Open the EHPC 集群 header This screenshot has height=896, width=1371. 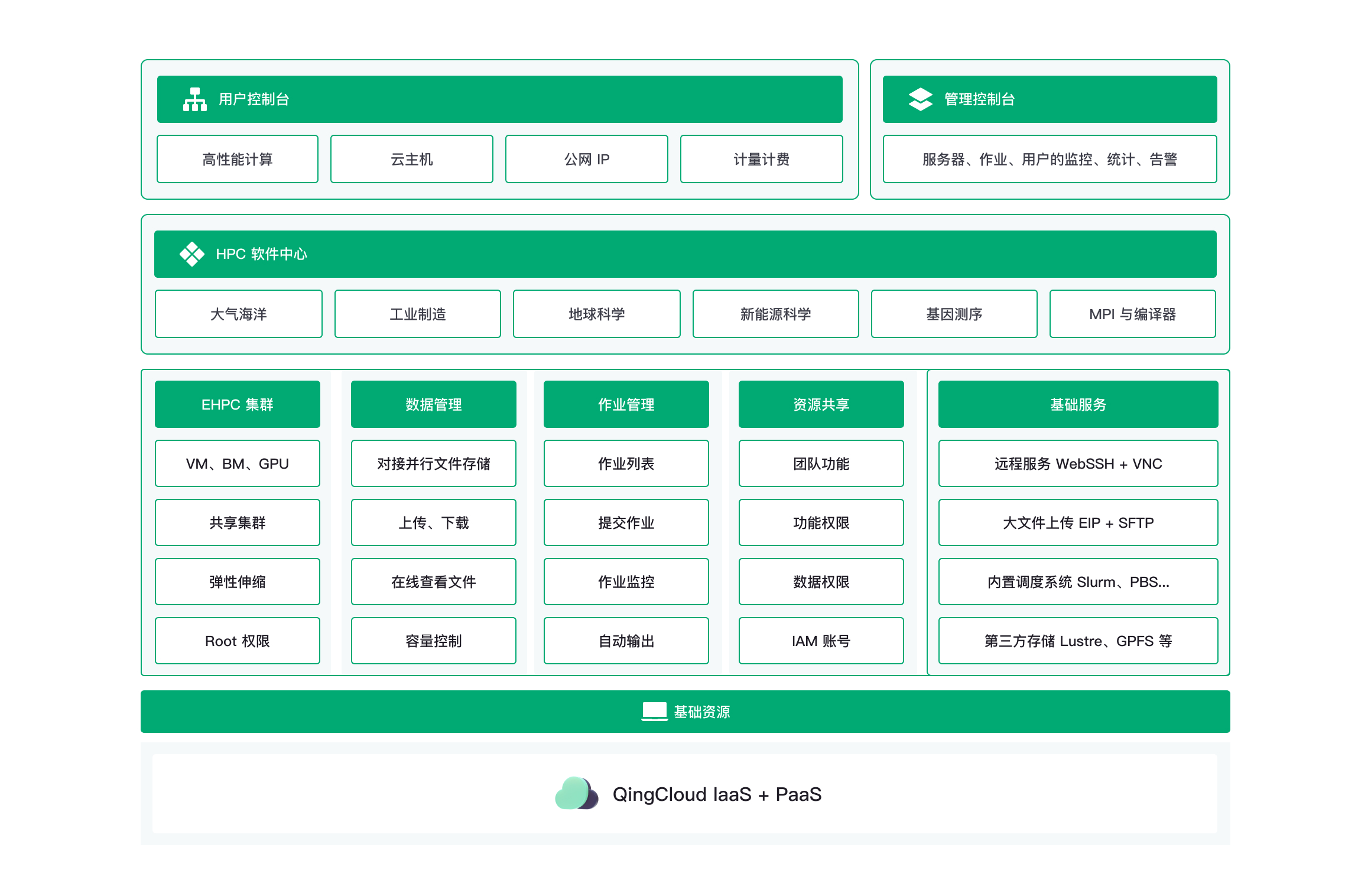coord(237,404)
